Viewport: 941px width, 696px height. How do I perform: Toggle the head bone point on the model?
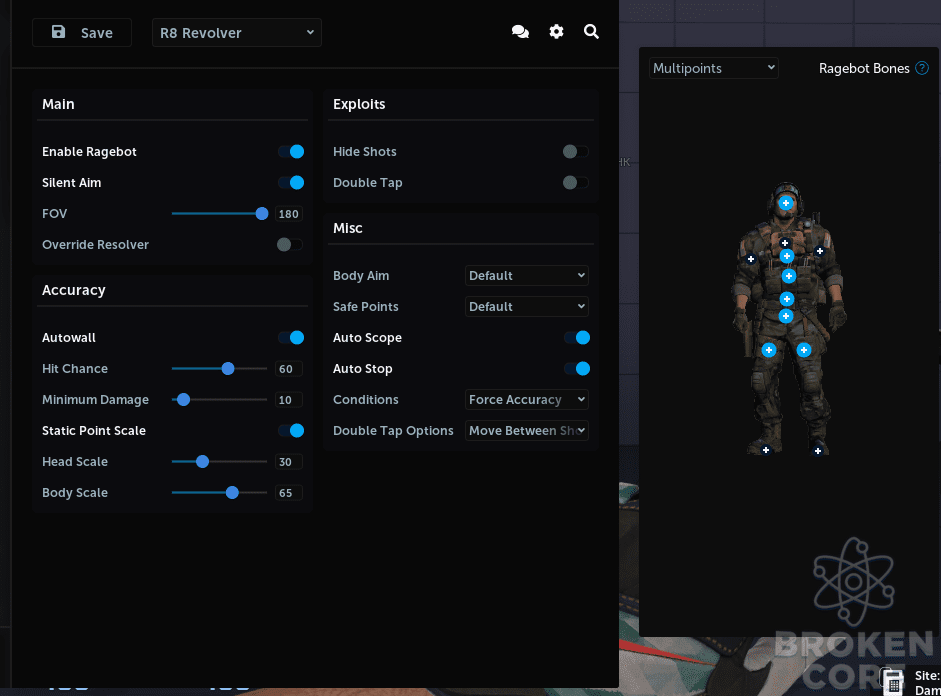point(786,203)
